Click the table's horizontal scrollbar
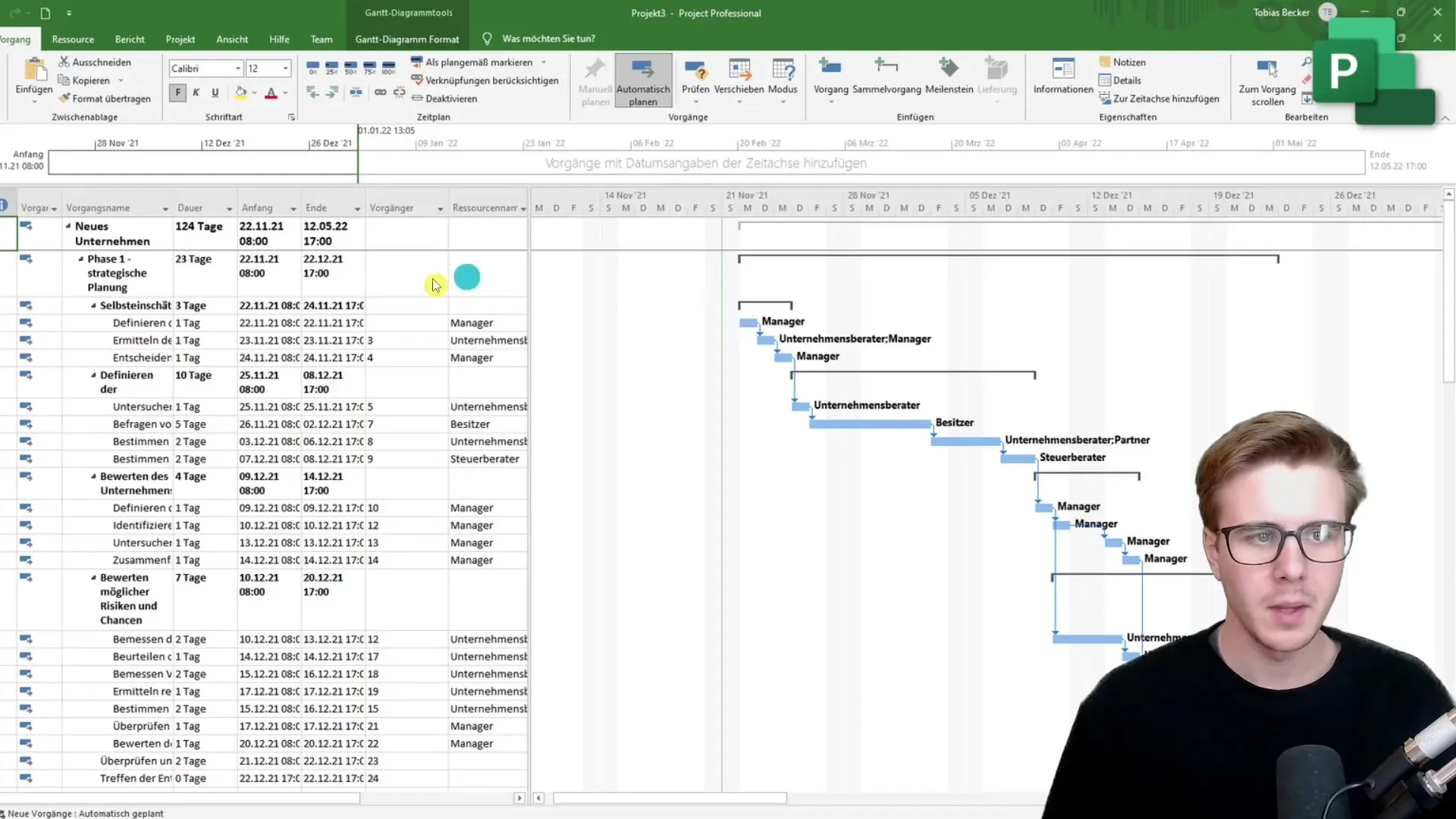Screen dimensions: 1456x819 pyautogui.click(x=180, y=798)
